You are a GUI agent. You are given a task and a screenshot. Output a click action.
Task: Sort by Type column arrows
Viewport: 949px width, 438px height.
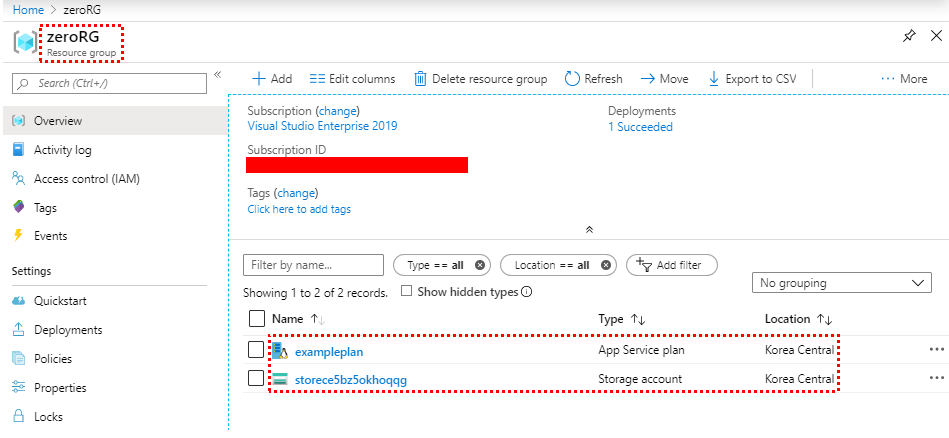637,319
